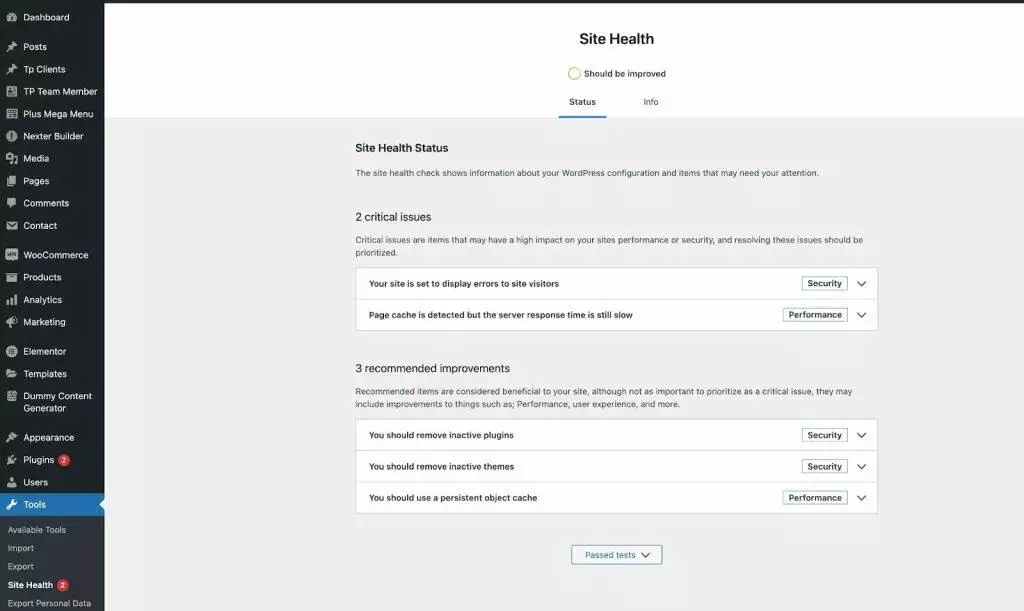Click the Marketing megaphone icon

(x=12, y=321)
